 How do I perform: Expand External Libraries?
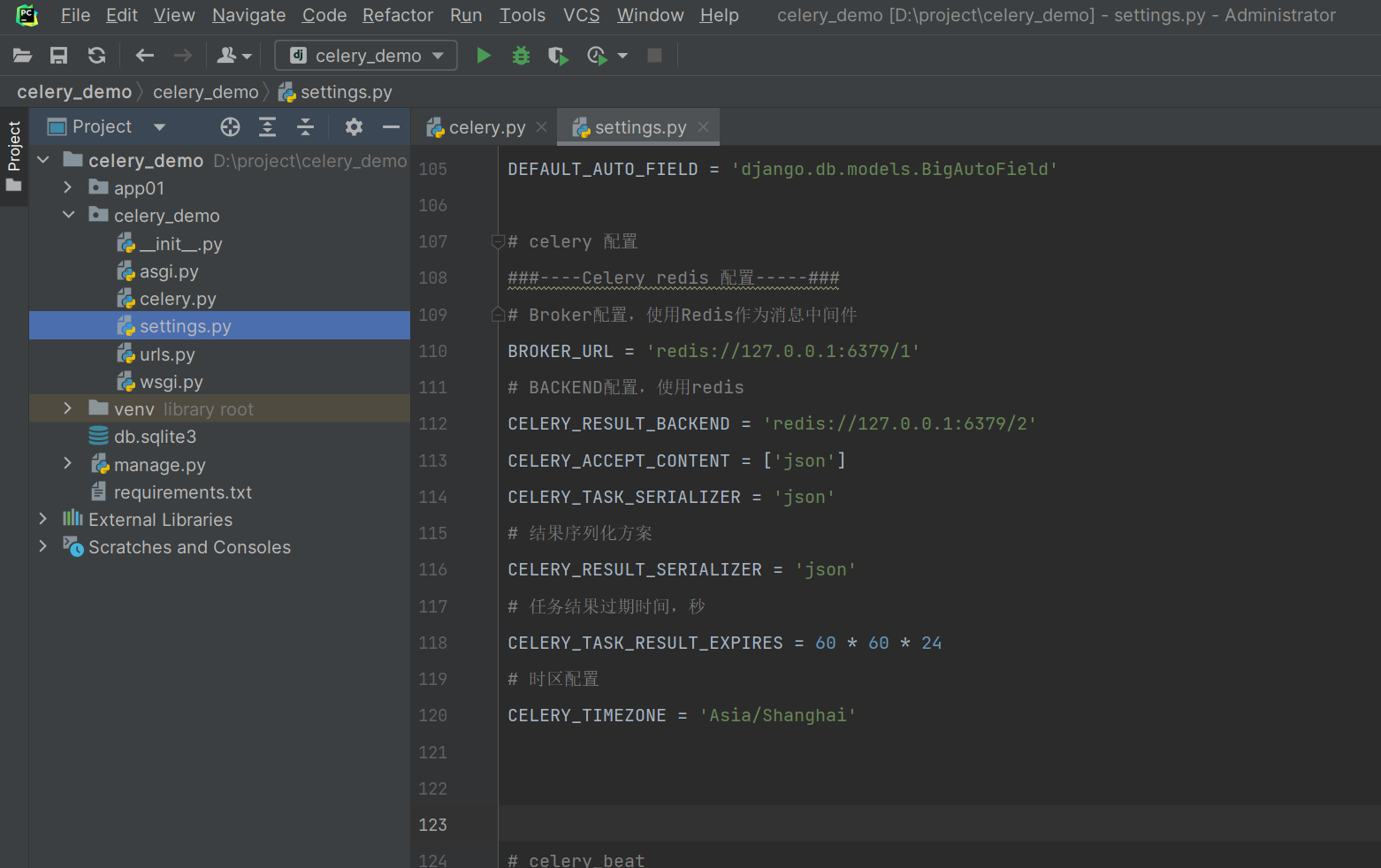42,519
